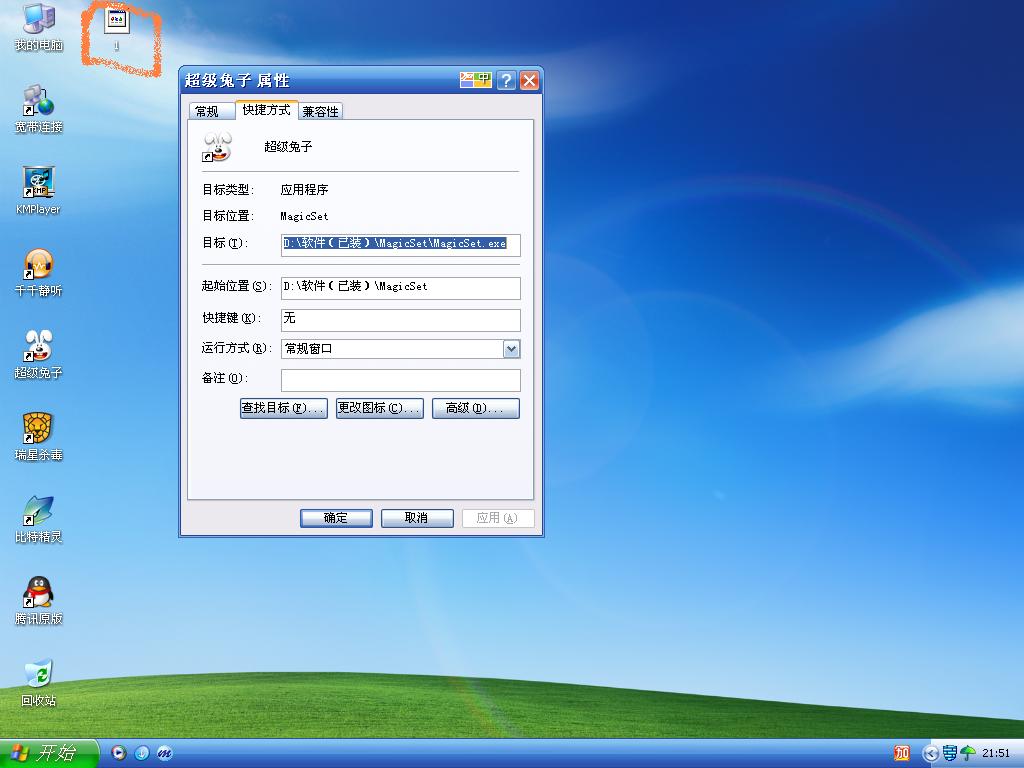Click the red 加 icon in taskbar
Viewport: 1024px width, 768px height.
(x=902, y=753)
